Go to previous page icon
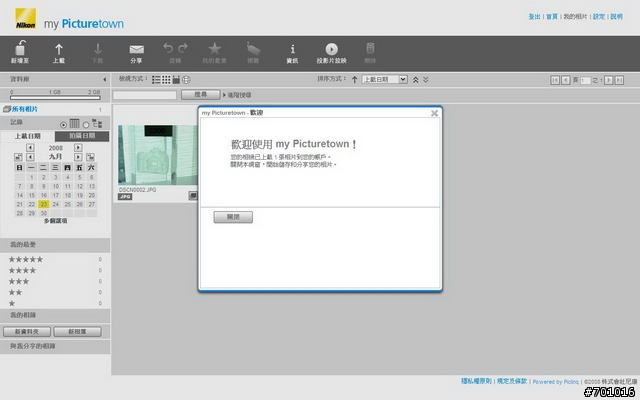640x400 pixels. [x=566, y=80]
